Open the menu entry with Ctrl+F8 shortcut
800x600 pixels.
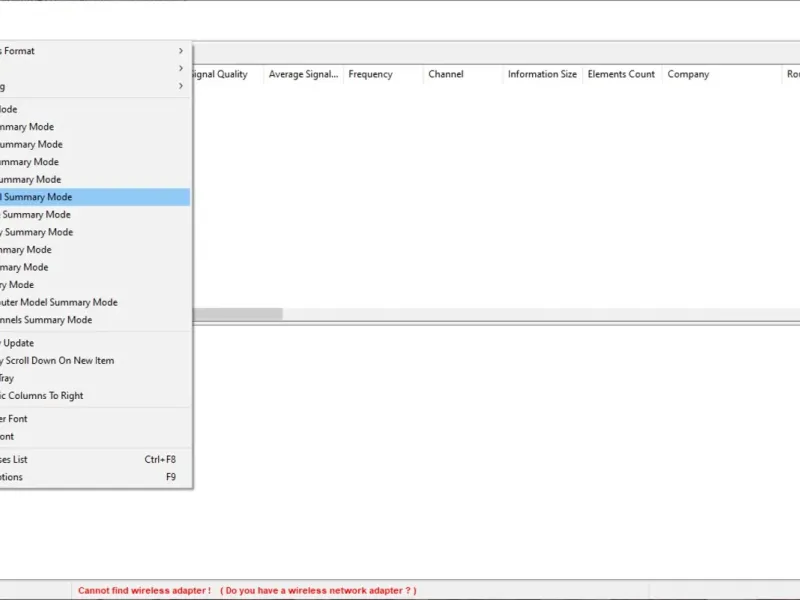(x=95, y=459)
